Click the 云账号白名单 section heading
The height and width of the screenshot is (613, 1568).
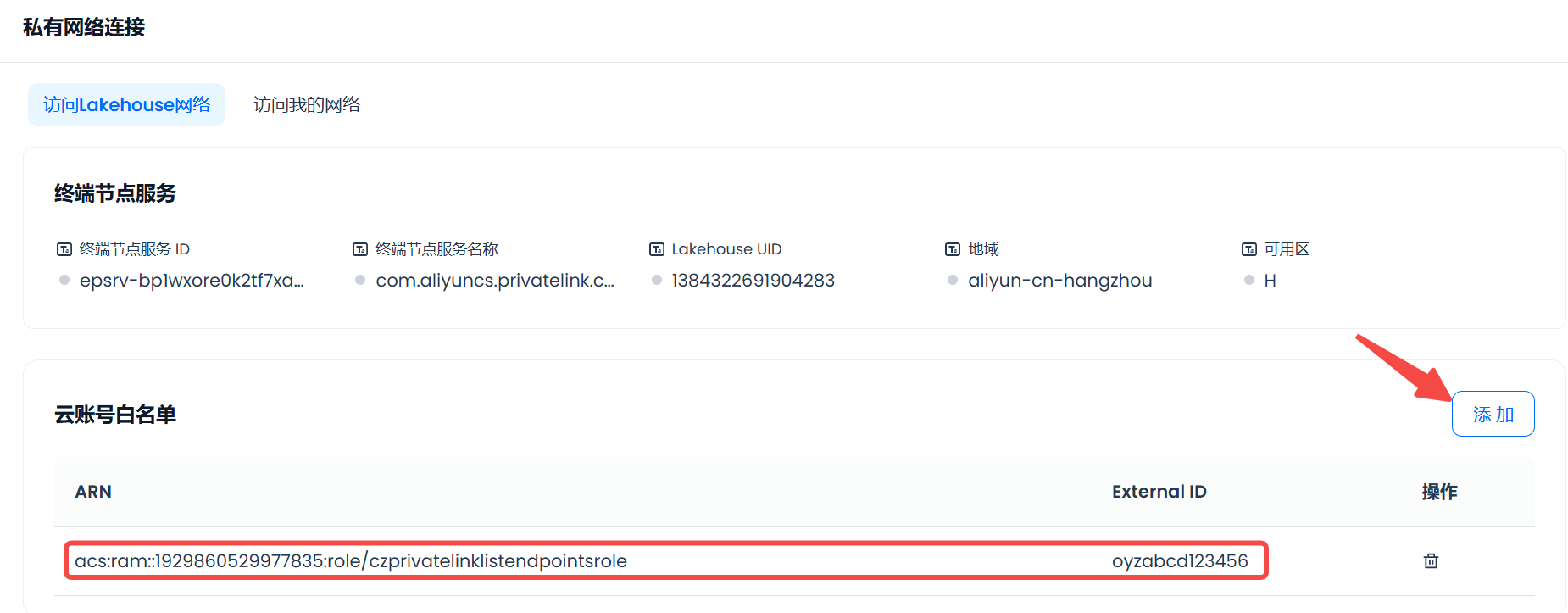tap(115, 415)
